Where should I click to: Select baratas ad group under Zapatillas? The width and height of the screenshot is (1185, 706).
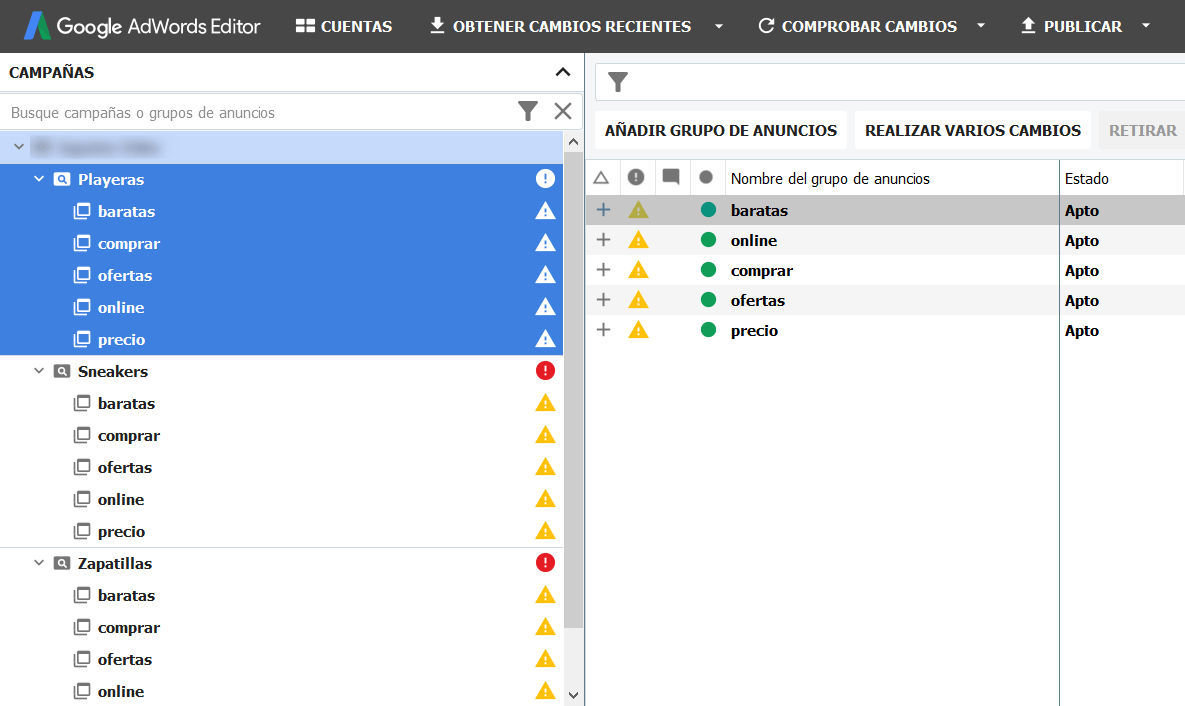coord(126,596)
